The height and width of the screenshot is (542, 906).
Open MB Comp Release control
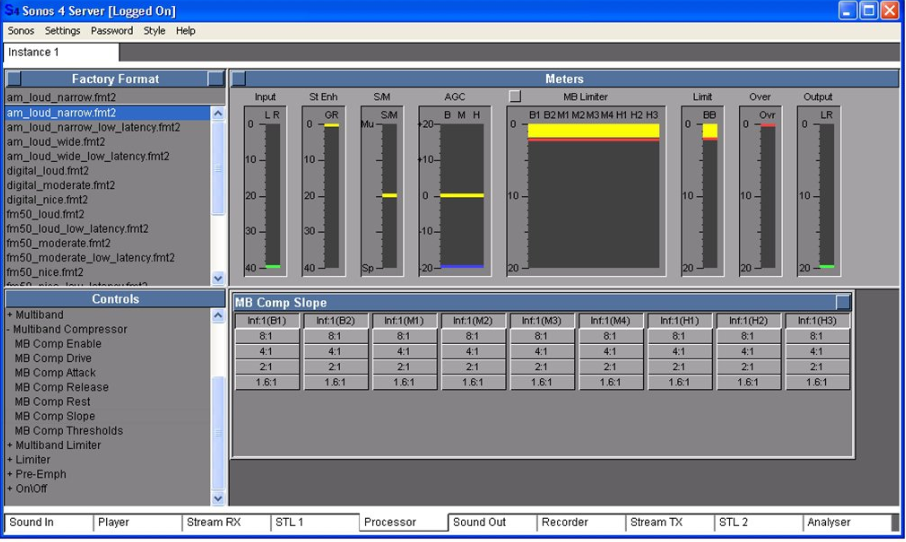(61, 387)
